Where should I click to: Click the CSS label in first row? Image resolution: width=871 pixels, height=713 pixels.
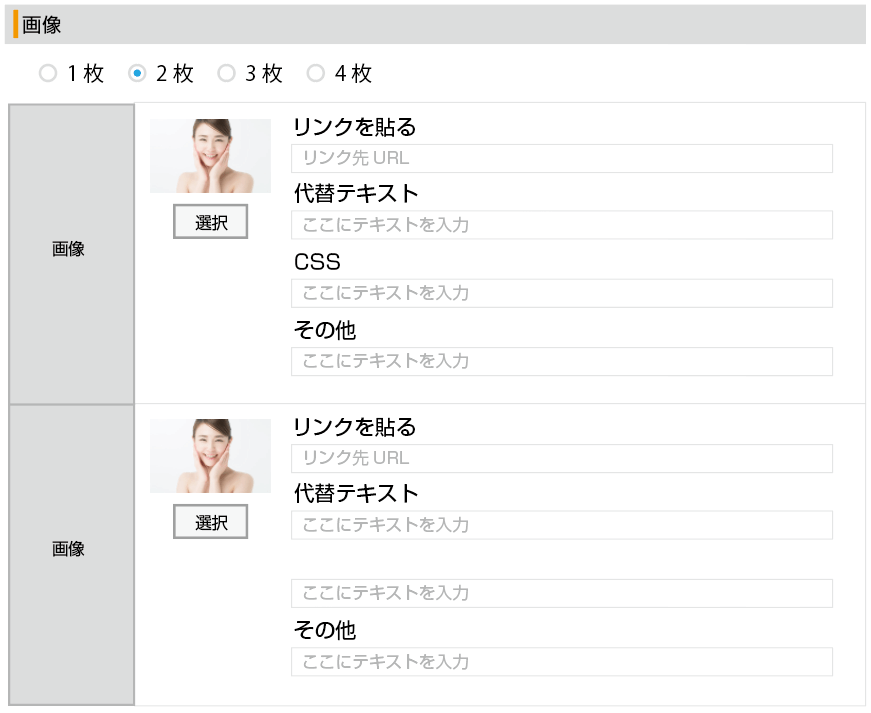[317, 262]
